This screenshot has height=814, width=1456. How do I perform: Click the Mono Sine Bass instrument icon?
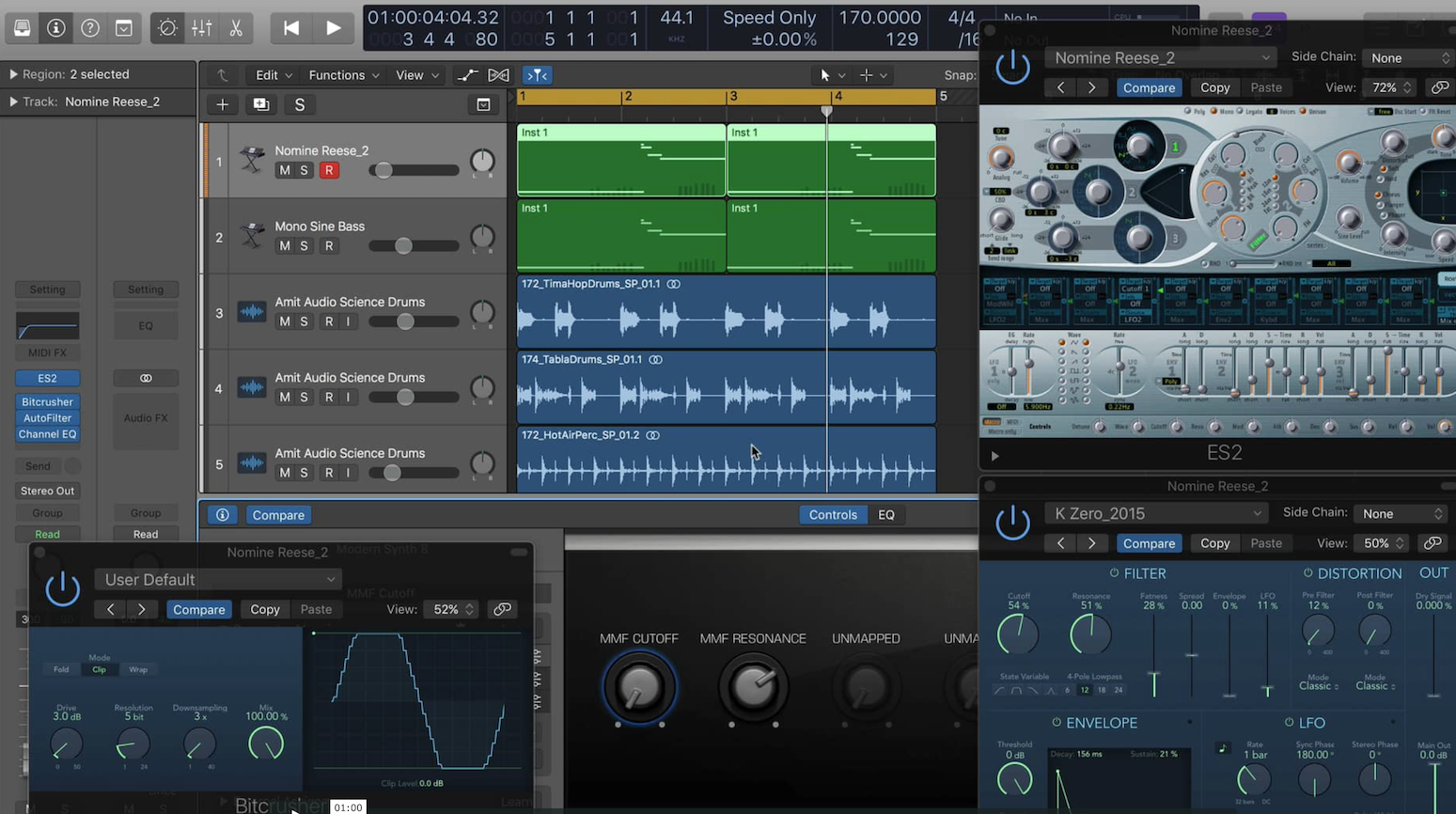[252, 235]
